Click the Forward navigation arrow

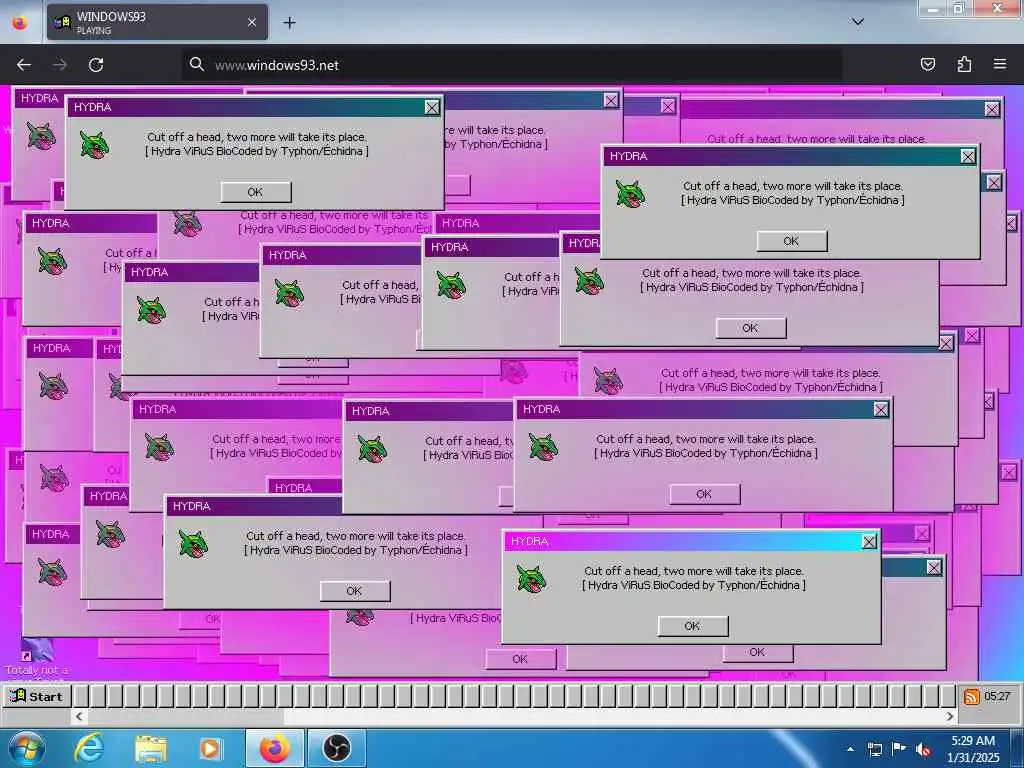(60, 65)
